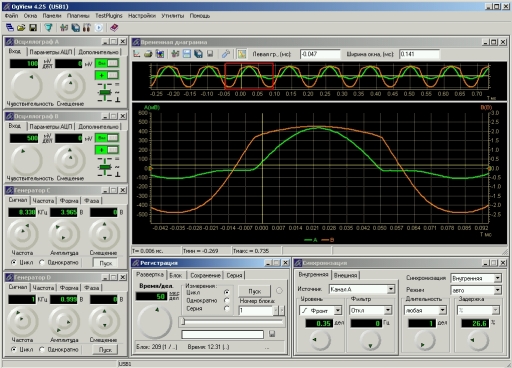Viewport: 512px width, 368px height.
Task: Select the Однократно measurement radio in Registration
Action: pos(227,300)
